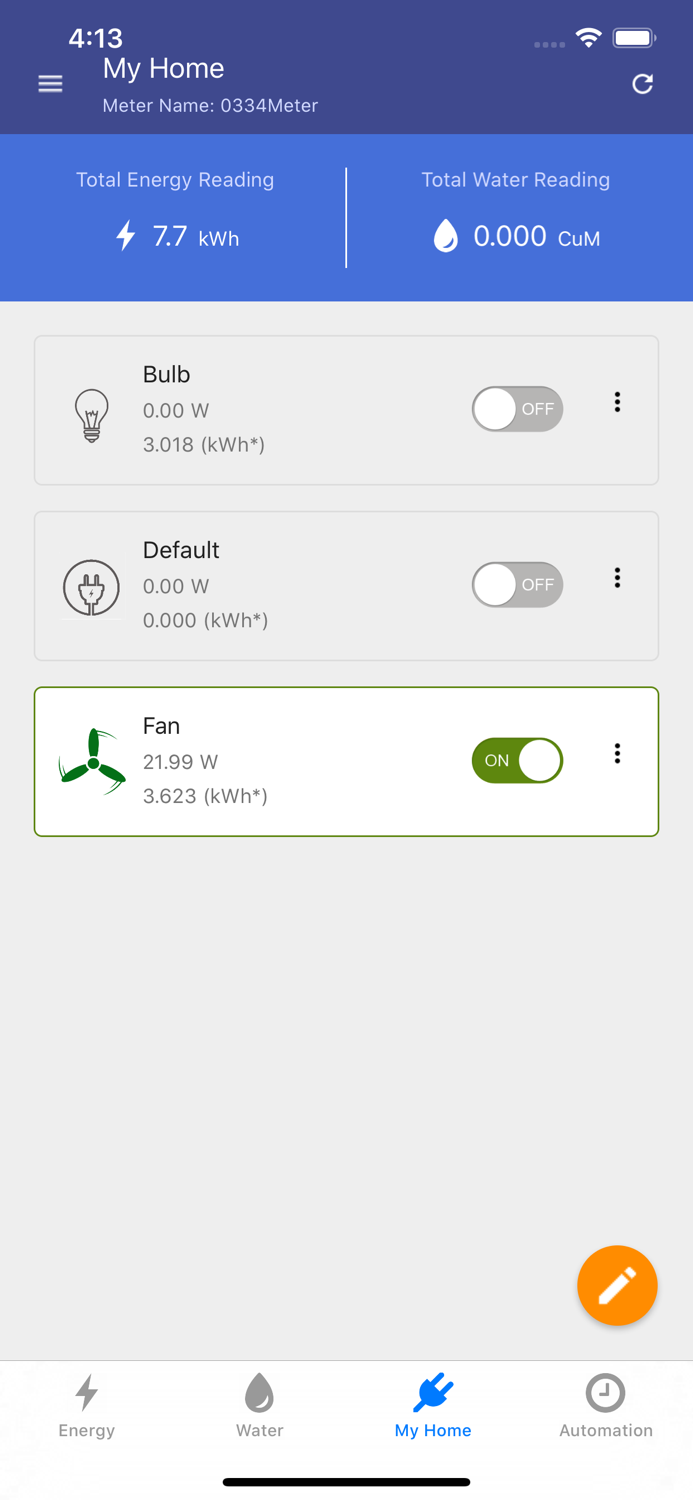Viewport: 693px width, 1500px height.
Task: Turn on the Bulb switch
Action: click(517, 409)
